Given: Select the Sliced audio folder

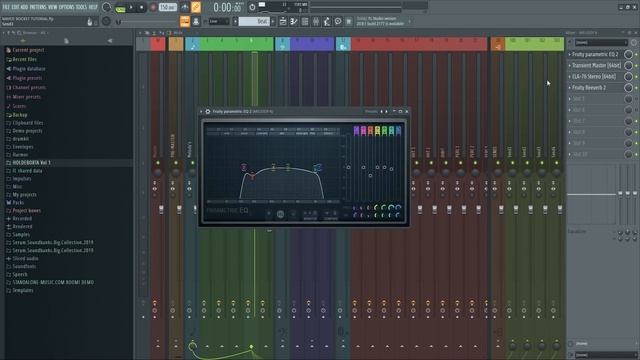Looking at the screenshot, I should (25, 258).
